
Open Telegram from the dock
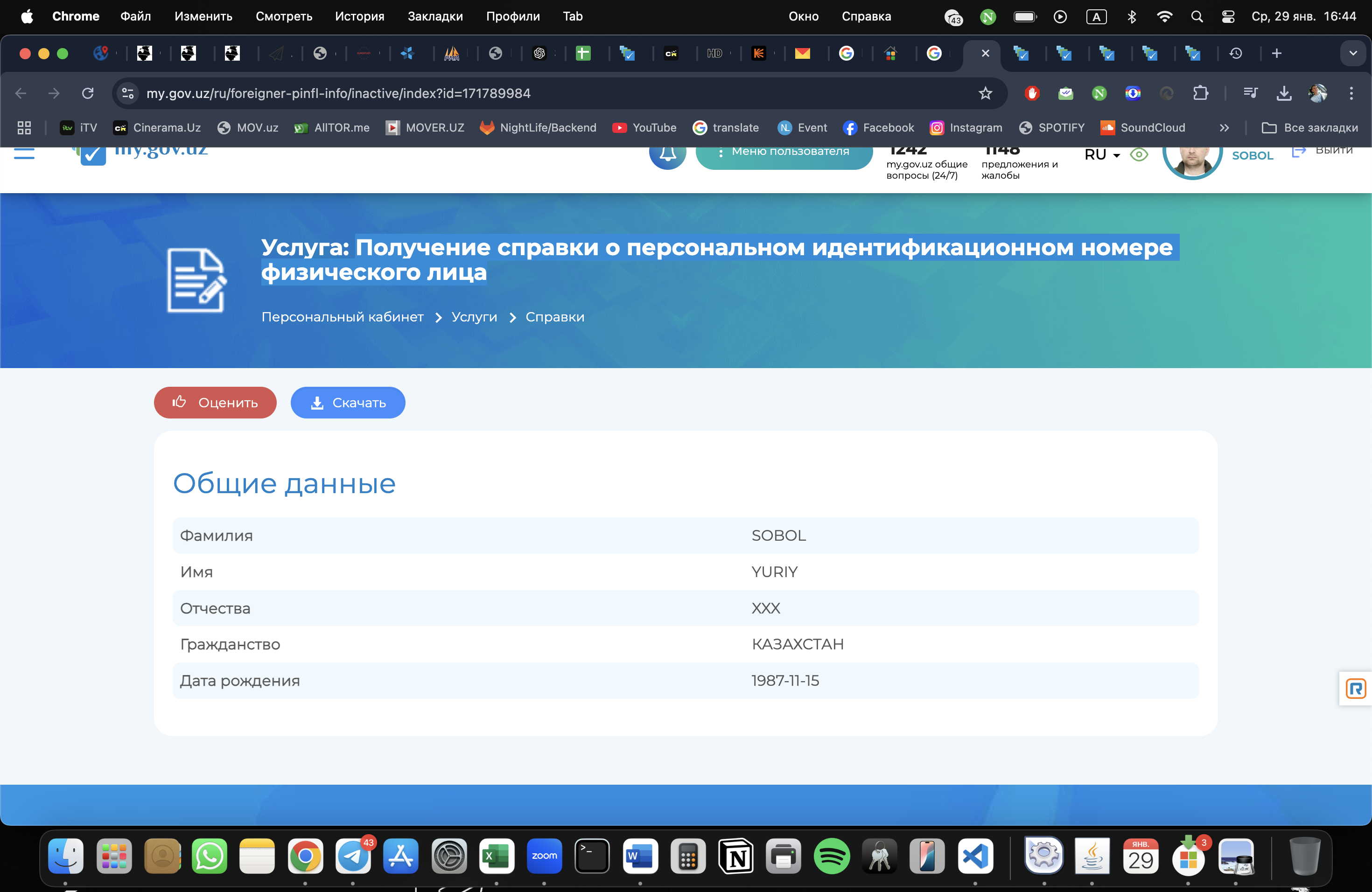click(353, 856)
